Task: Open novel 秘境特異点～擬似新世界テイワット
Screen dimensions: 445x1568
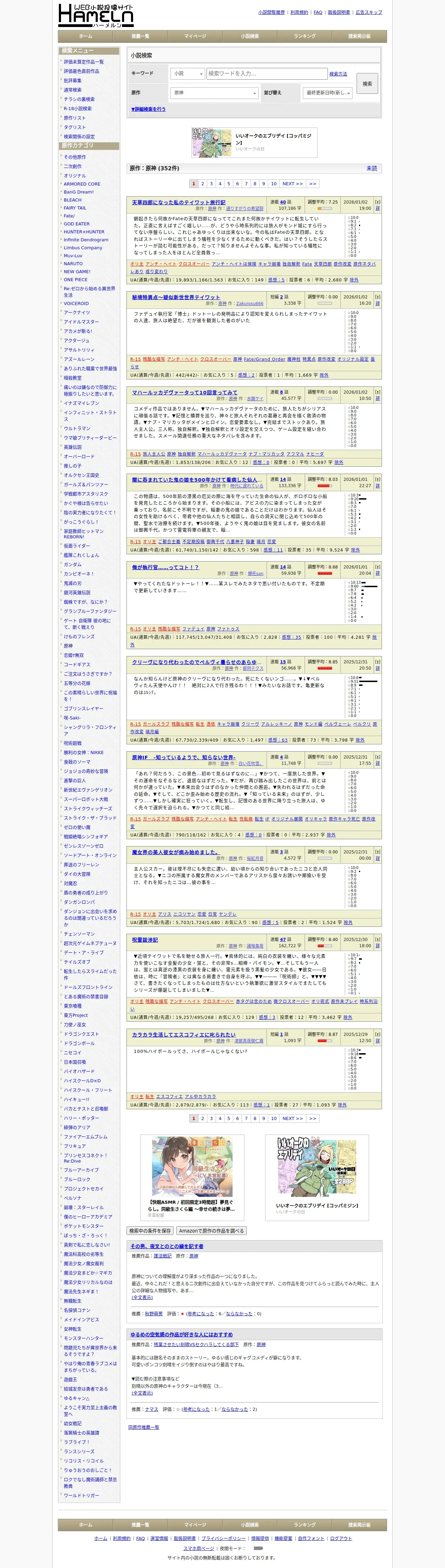Action: tap(176, 297)
